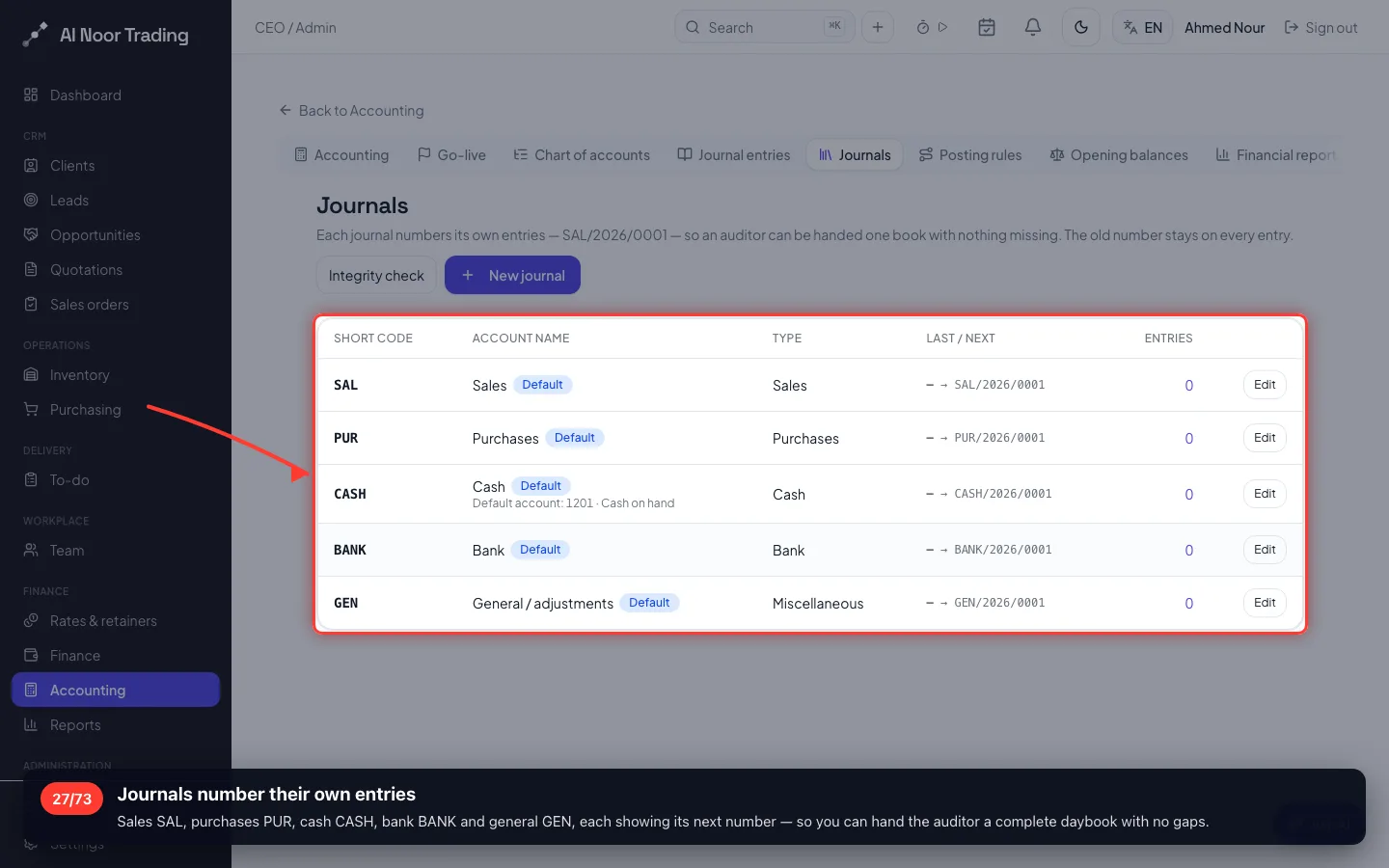
Task: Click the plus quick-add button
Action: click(x=878, y=27)
